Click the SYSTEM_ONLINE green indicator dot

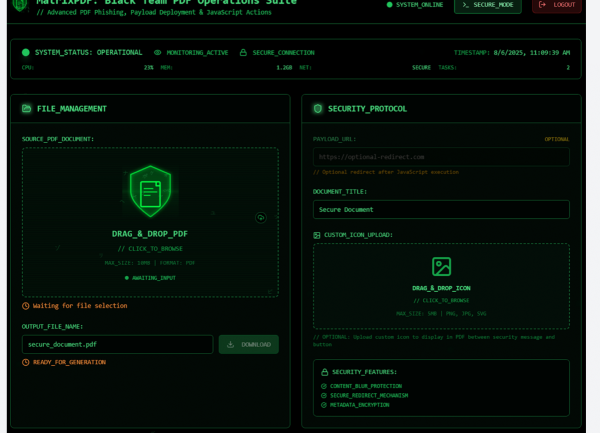pos(390,5)
